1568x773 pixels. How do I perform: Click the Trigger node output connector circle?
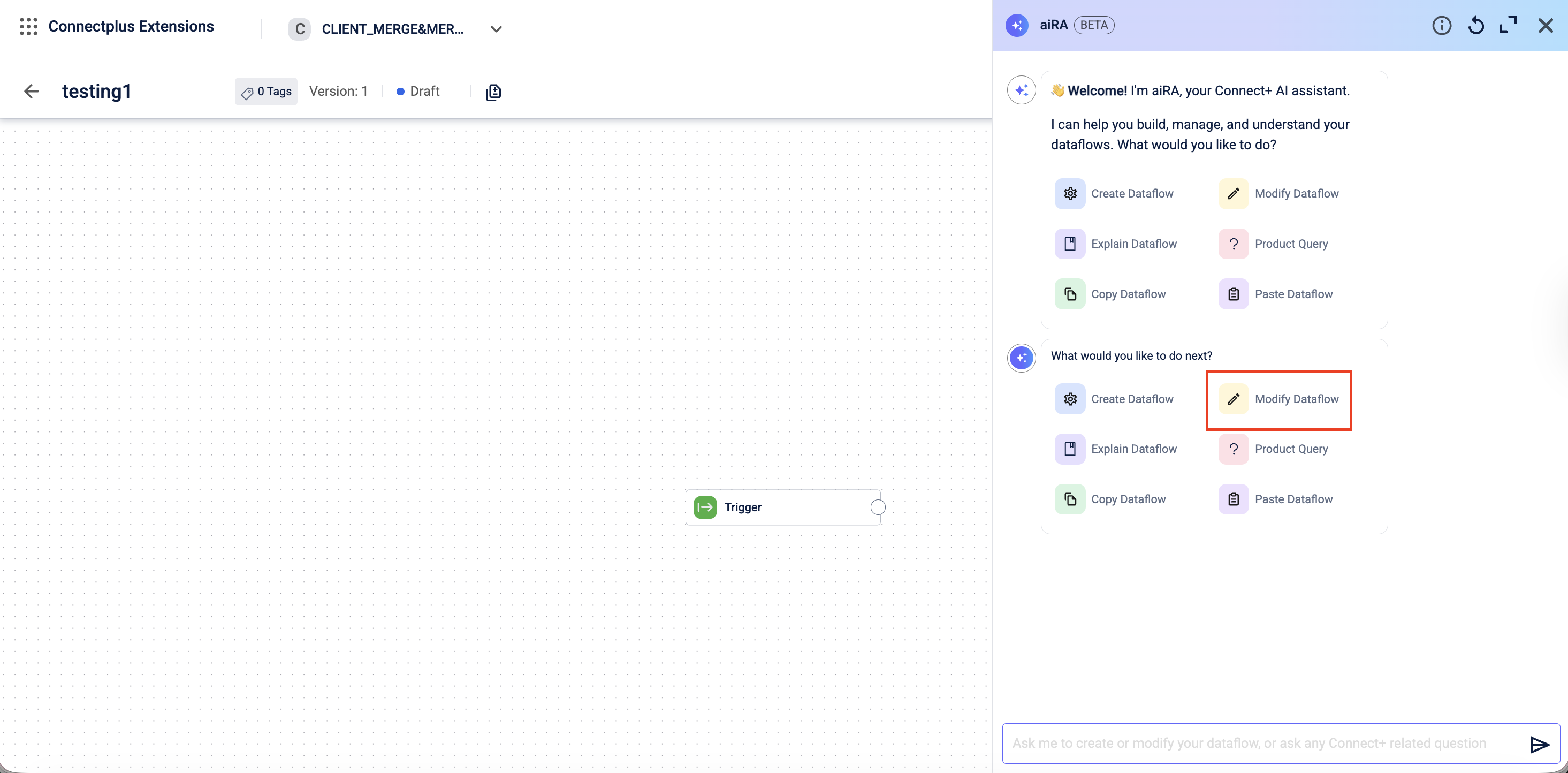point(877,507)
